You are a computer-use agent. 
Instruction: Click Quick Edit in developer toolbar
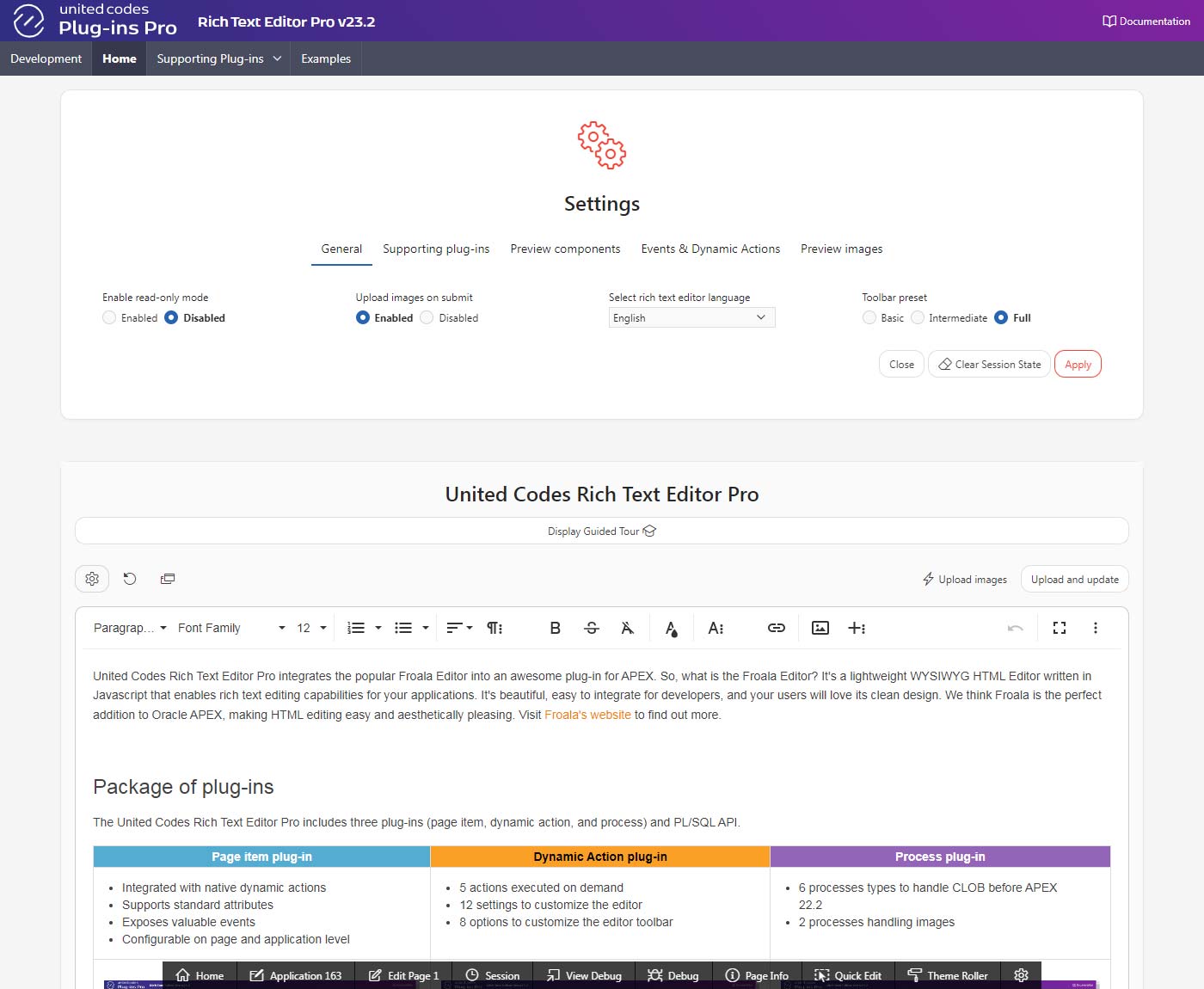[x=847, y=975]
